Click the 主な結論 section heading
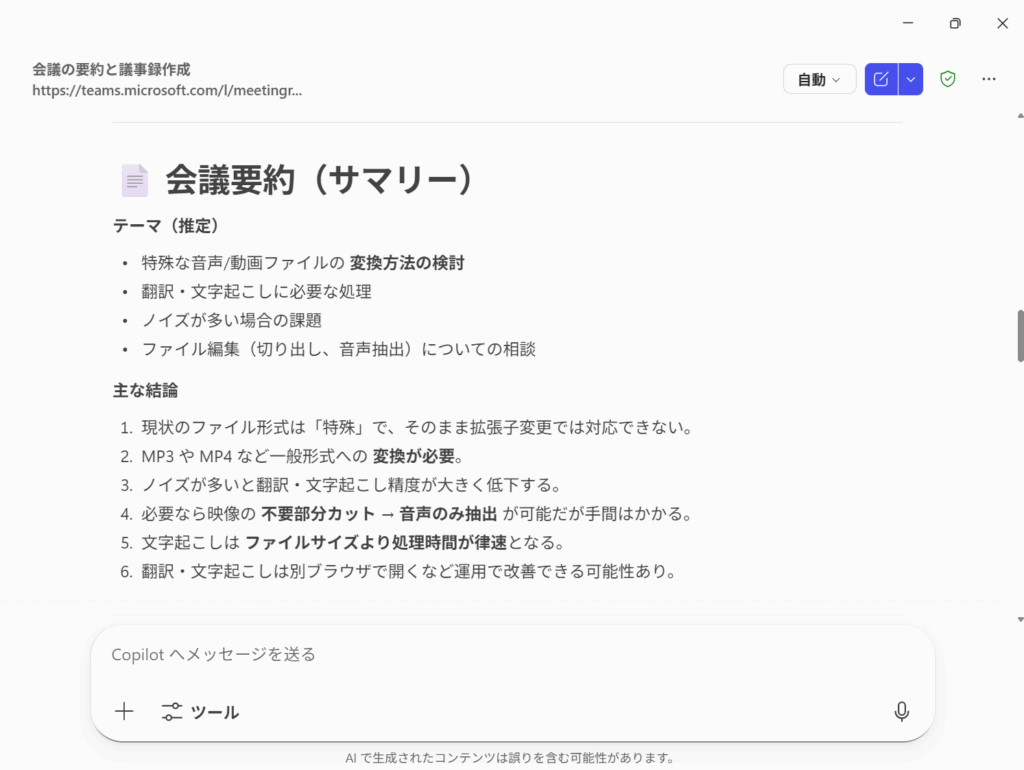 tap(146, 390)
